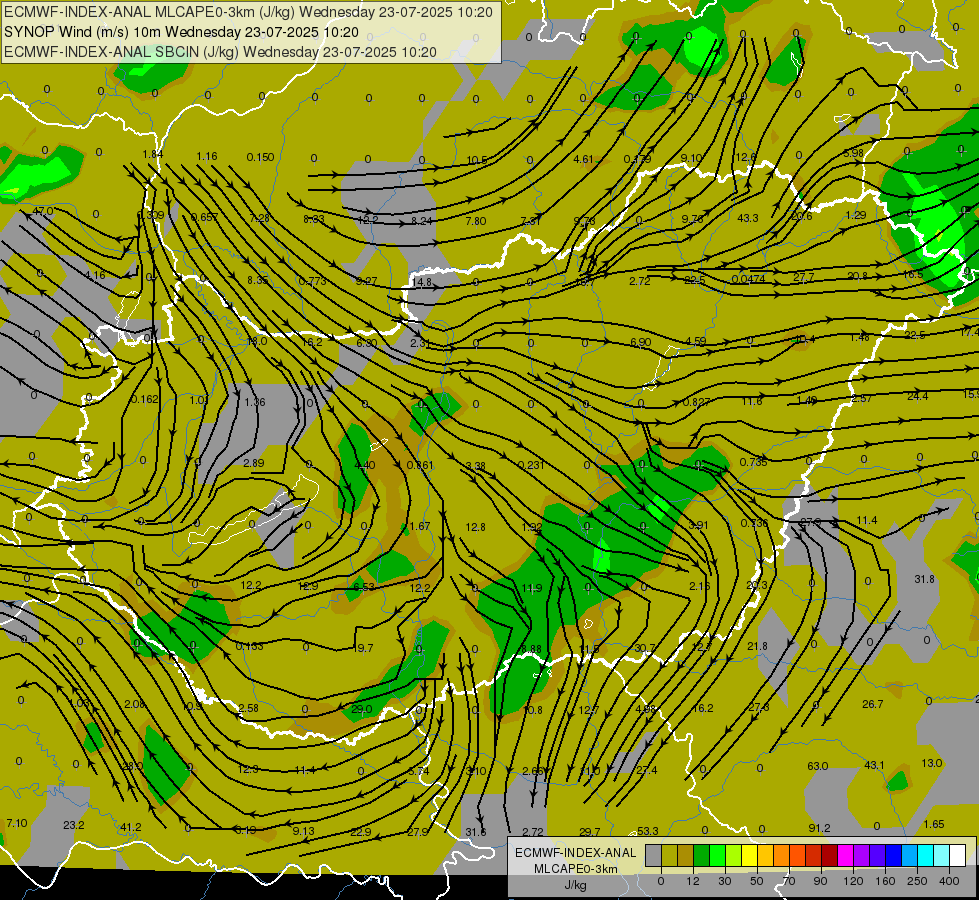Click the orange swatch left of 70
The image size is (979, 900).
pyautogui.click(x=782, y=855)
